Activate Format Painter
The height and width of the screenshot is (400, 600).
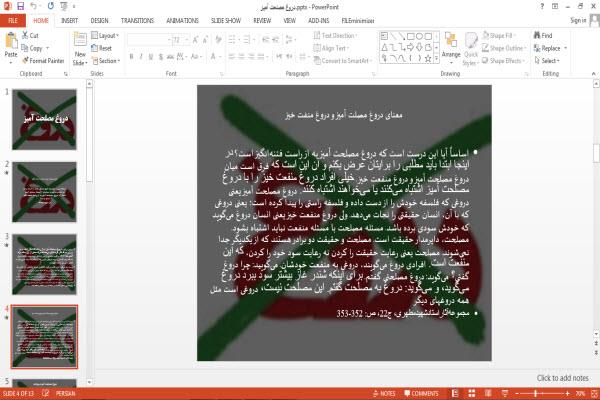click(43, 60)
